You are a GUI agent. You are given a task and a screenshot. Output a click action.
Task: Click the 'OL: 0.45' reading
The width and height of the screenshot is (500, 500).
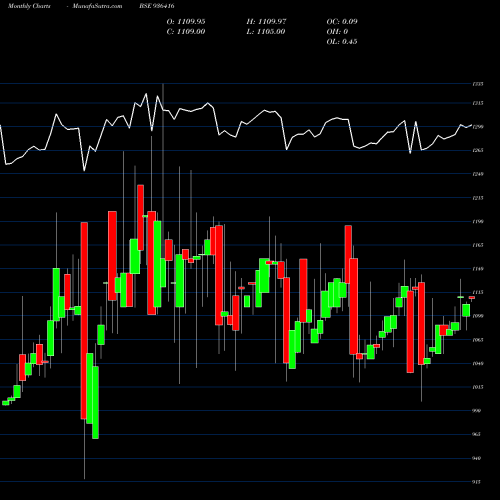[x=342, y=42]
